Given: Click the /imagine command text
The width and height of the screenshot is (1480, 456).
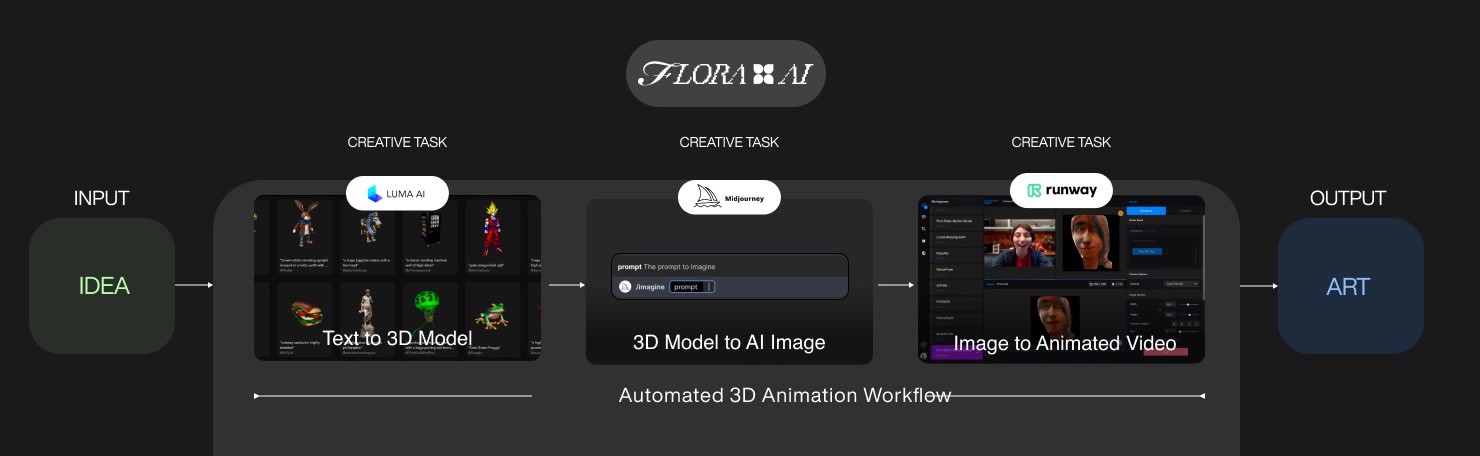Looking at the screenshot, I should [x=650, y=287].
